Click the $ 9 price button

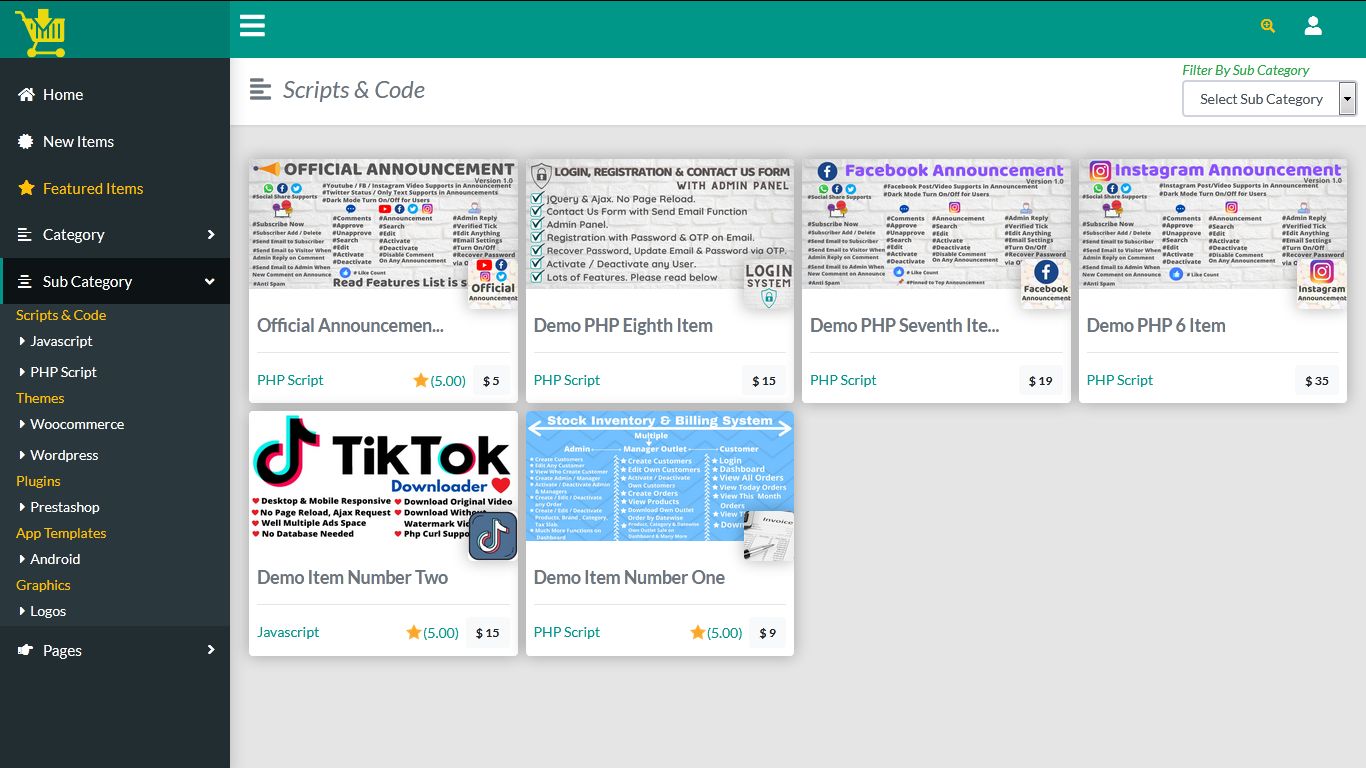(767, 633)
